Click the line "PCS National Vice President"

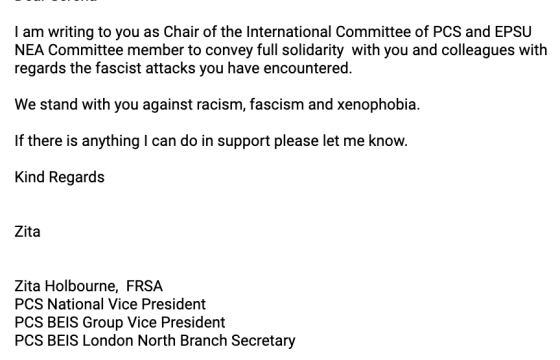(x=110, y=304)
